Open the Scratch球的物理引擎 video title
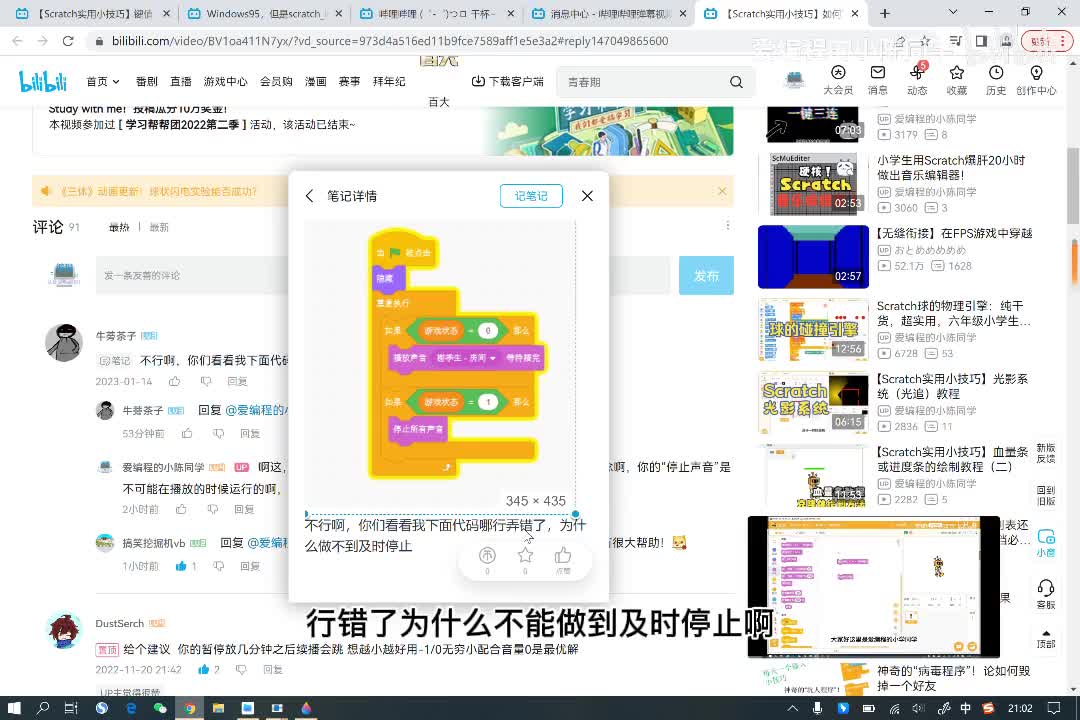 954,313
